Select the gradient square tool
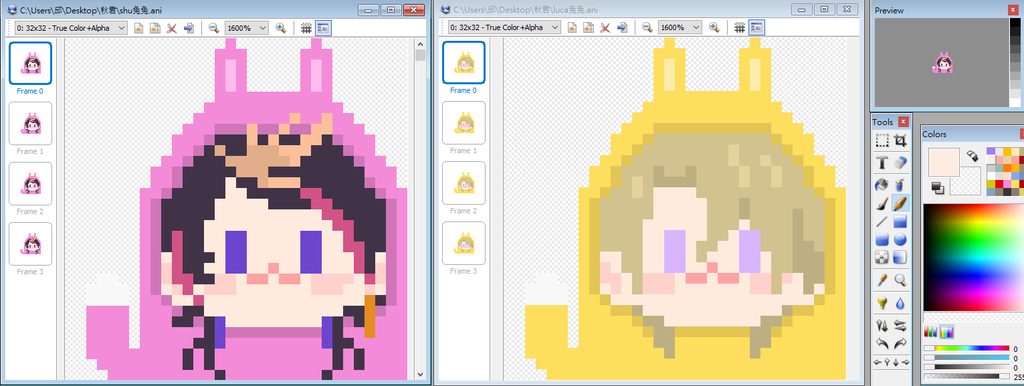Viewport: 1024px width, 386px height. tap(900, 257)
